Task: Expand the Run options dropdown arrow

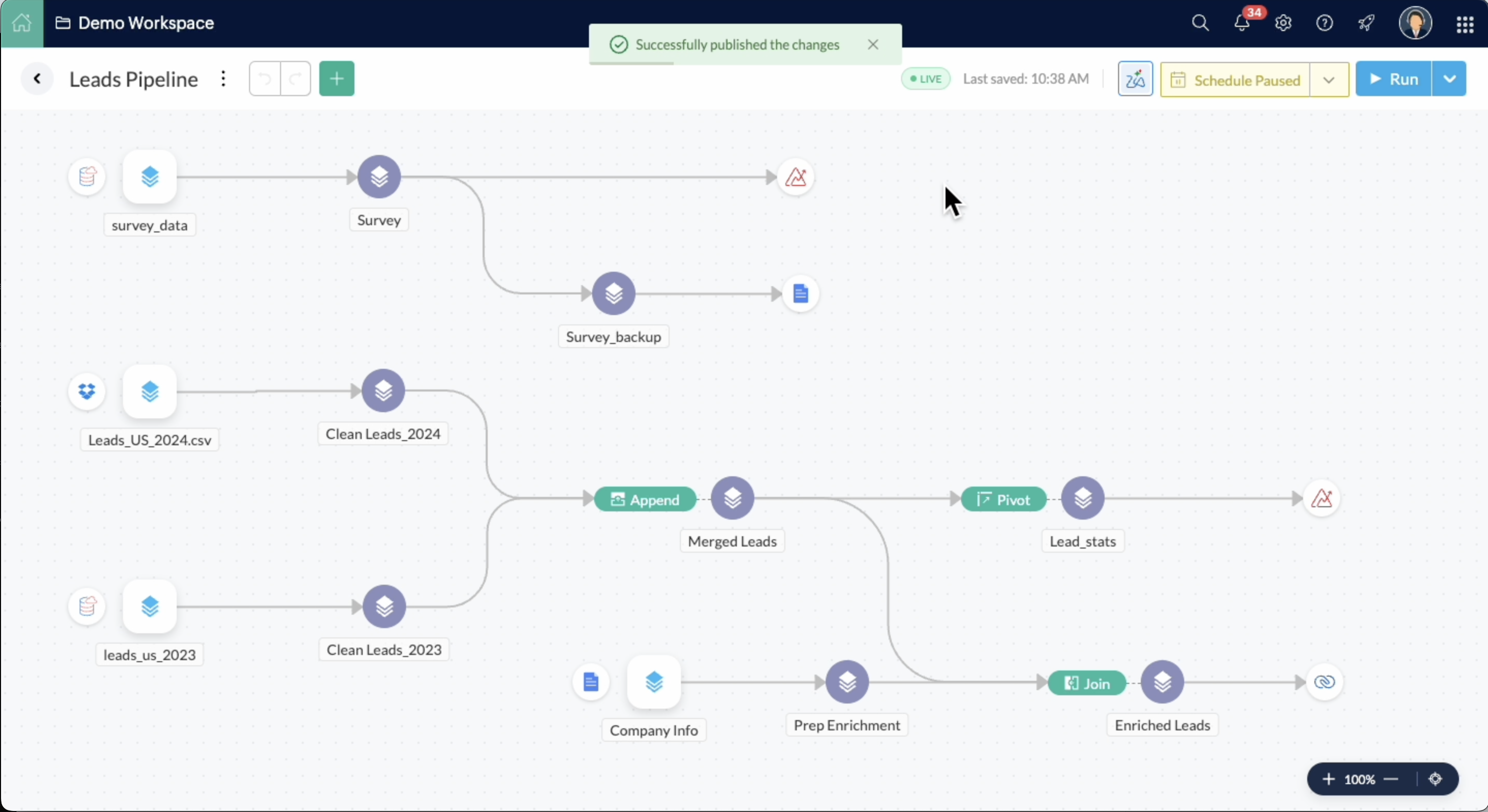Action: point(1449,79)
